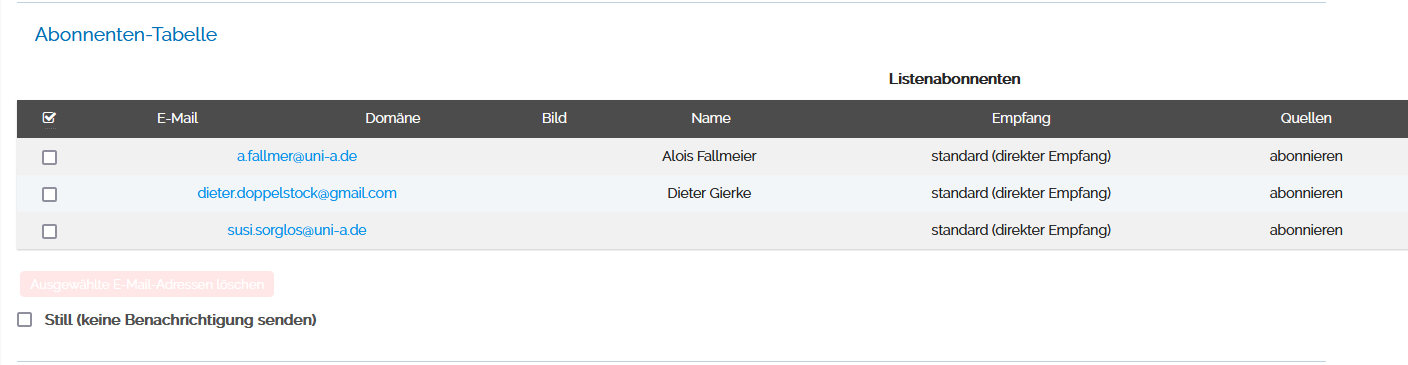Open the a.fallmer@uni-a.de subscriber link
This screenshot has width=1408, height=365.
(297, 156)
